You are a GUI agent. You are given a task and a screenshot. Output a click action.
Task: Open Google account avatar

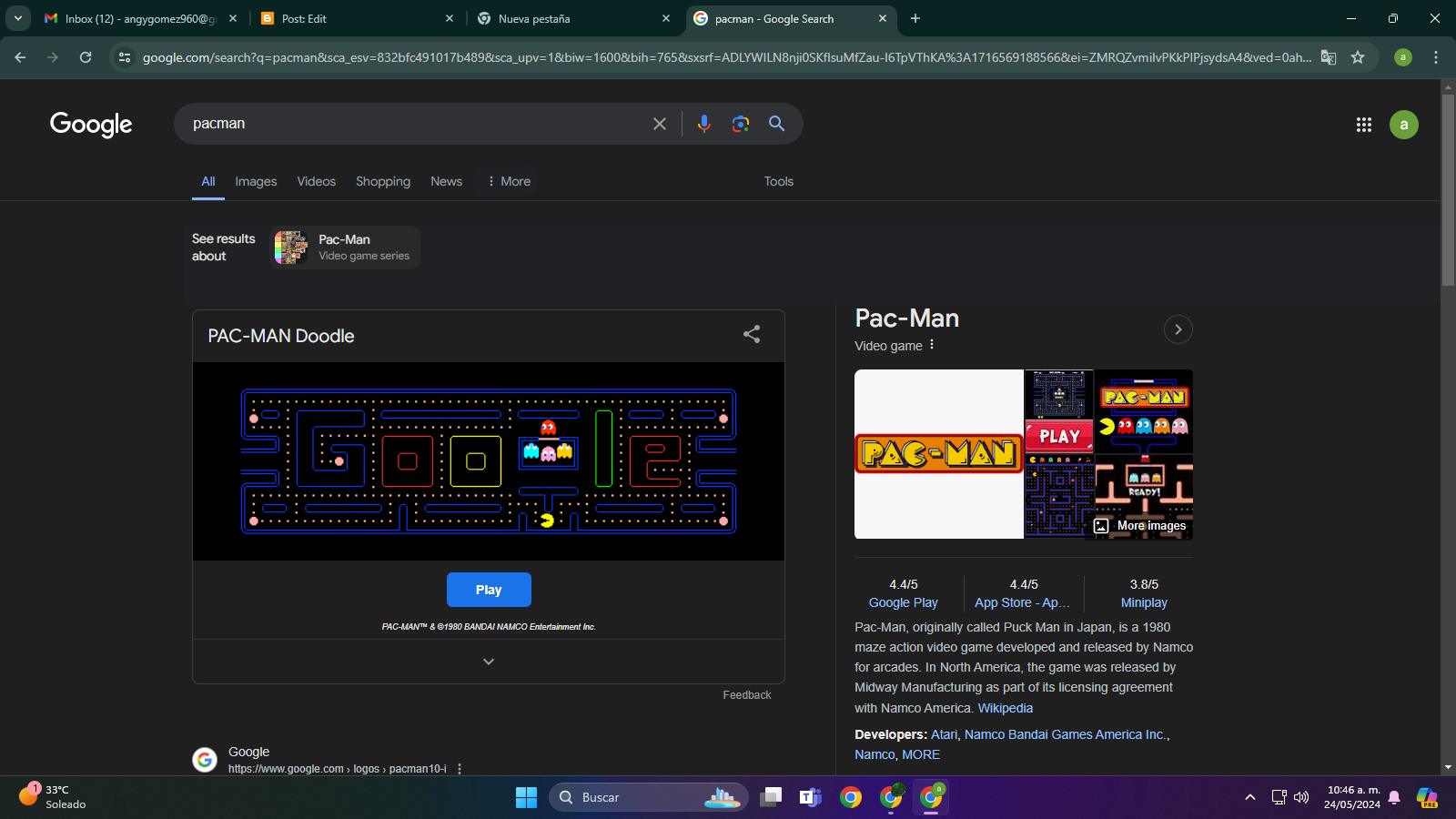pyautogui.click(x=1404, y=125)
